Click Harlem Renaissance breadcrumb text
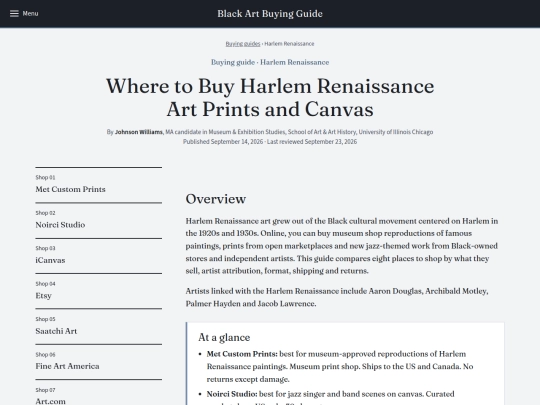 coord(289,44)
